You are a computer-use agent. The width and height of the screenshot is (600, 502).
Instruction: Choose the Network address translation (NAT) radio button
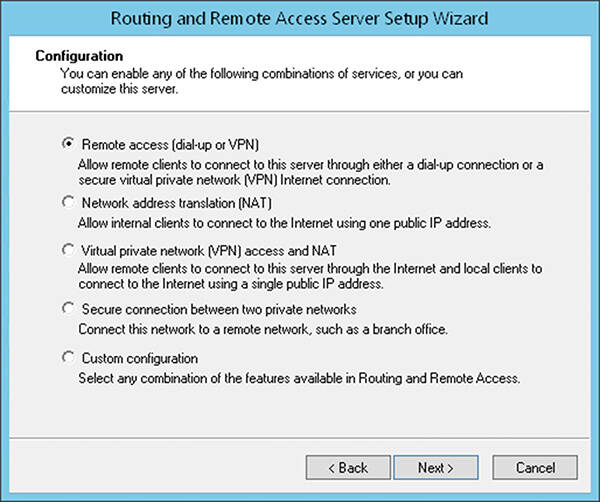point(68,202)
